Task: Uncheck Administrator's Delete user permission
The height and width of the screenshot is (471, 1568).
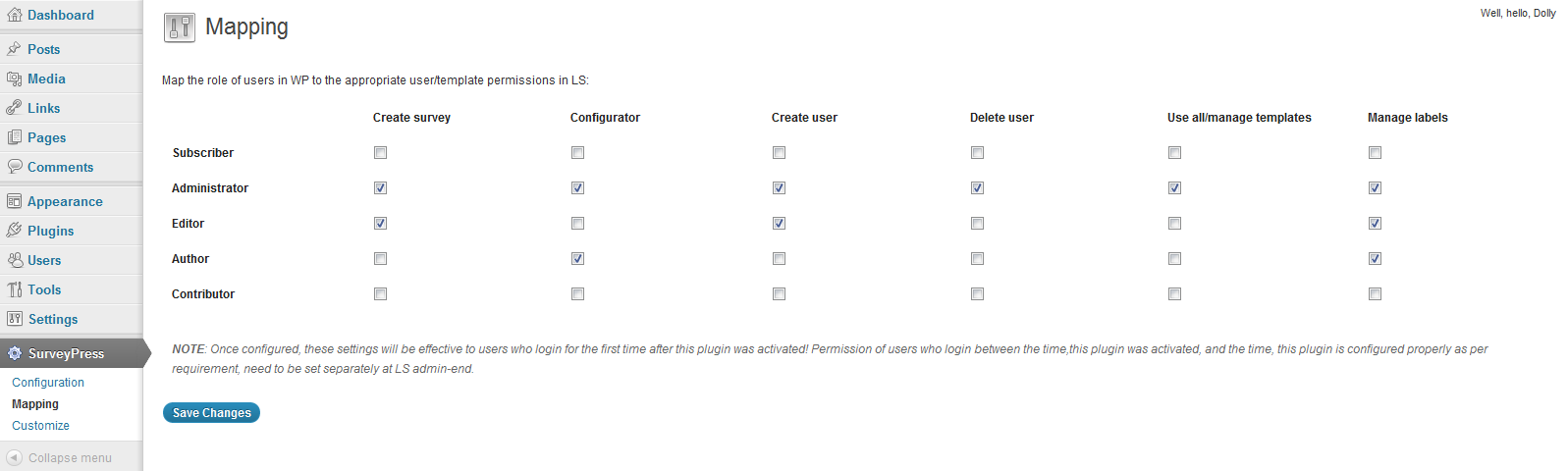Action: pyautogui.click(x=977, y=188)
